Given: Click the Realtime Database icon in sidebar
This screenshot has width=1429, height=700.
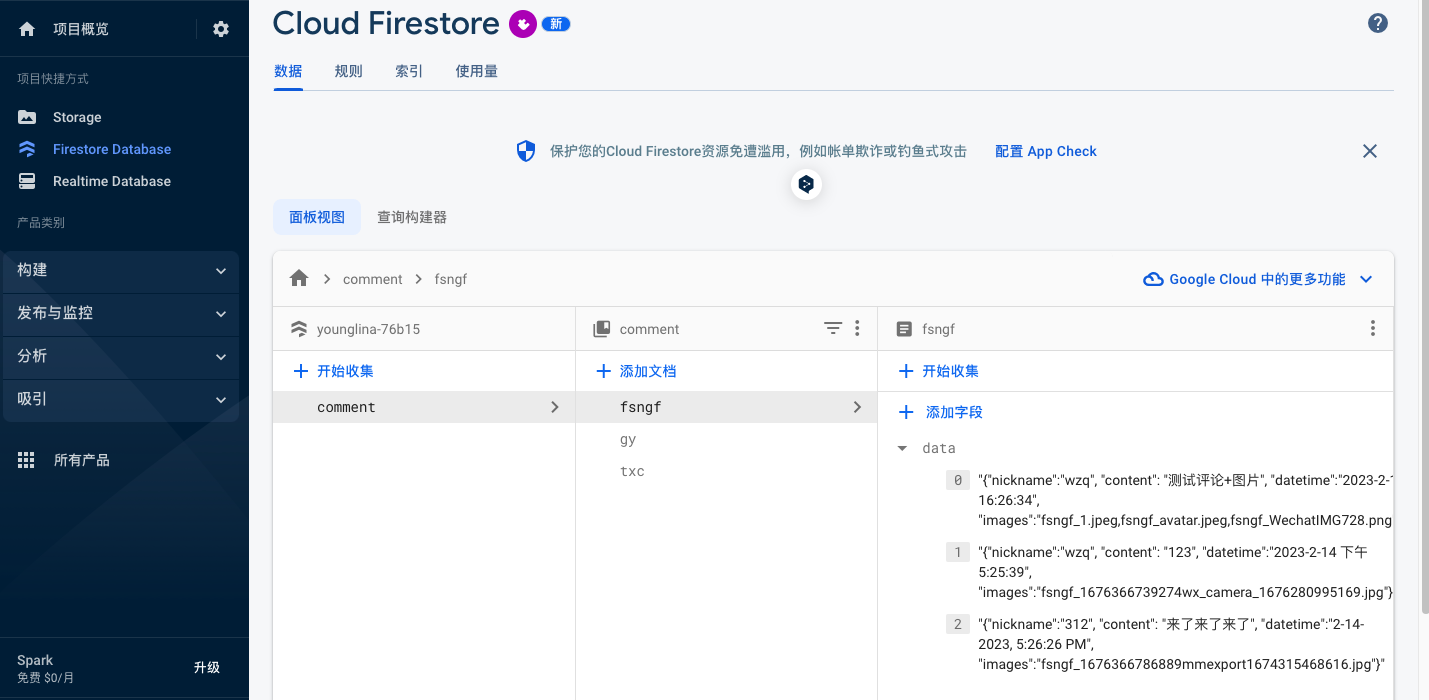Looking at the screenshot, I should coord(27,181).
